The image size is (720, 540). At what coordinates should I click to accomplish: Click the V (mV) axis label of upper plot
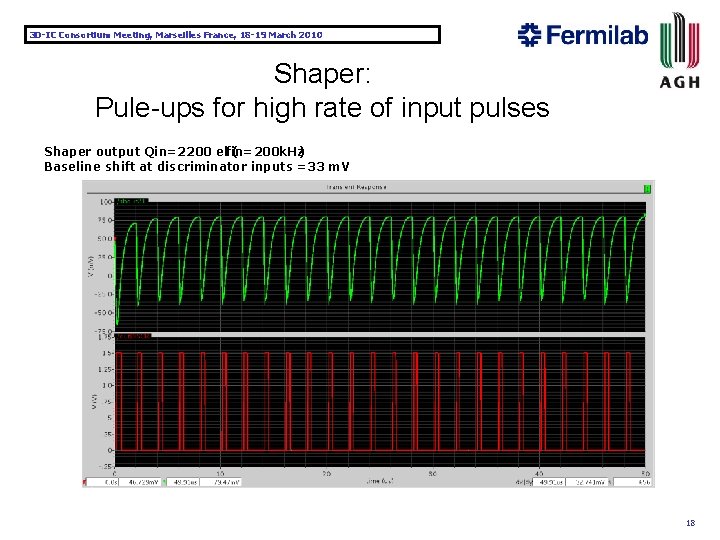(91, 266)
